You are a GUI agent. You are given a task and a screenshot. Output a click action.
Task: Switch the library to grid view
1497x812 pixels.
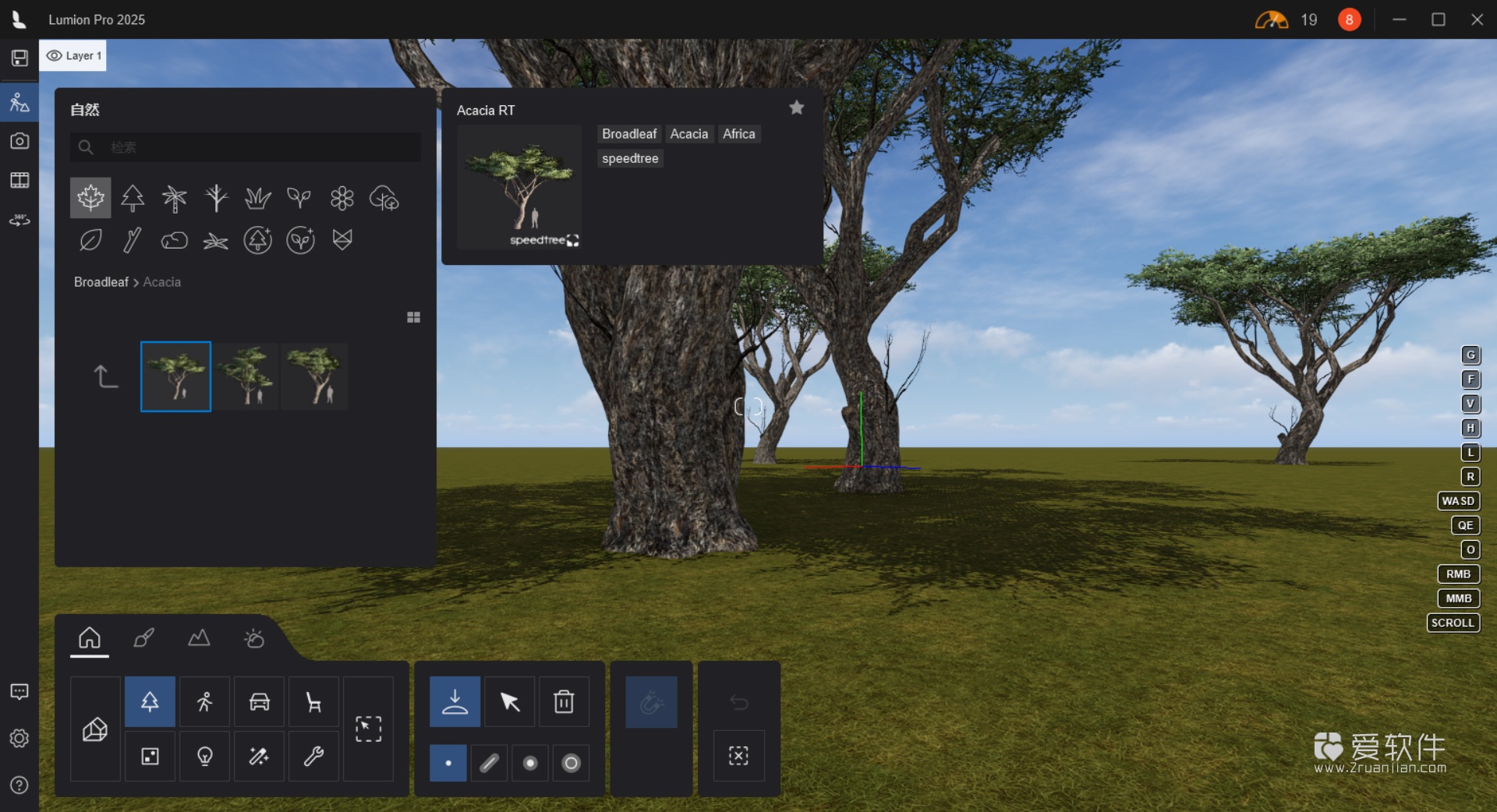[413, 317]
